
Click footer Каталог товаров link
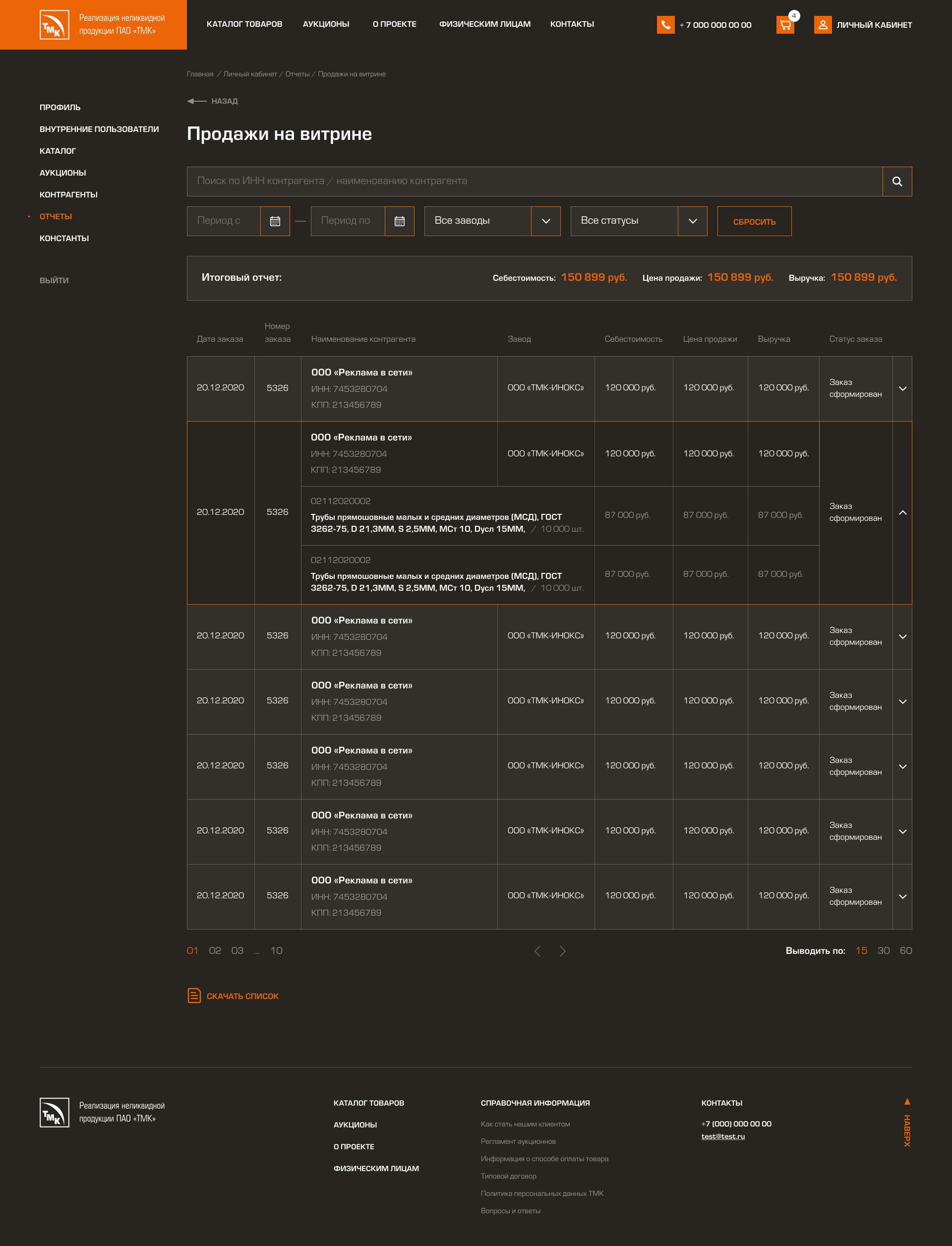369,1103
